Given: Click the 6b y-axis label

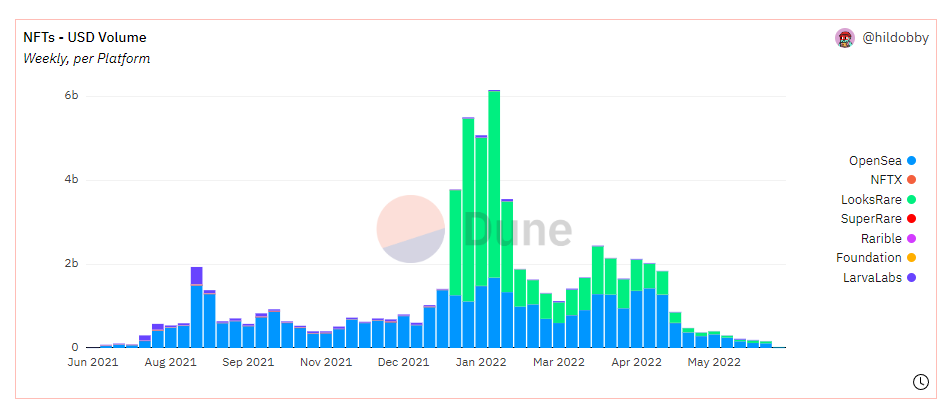Looking at the screenshot, I should [72, 96].
